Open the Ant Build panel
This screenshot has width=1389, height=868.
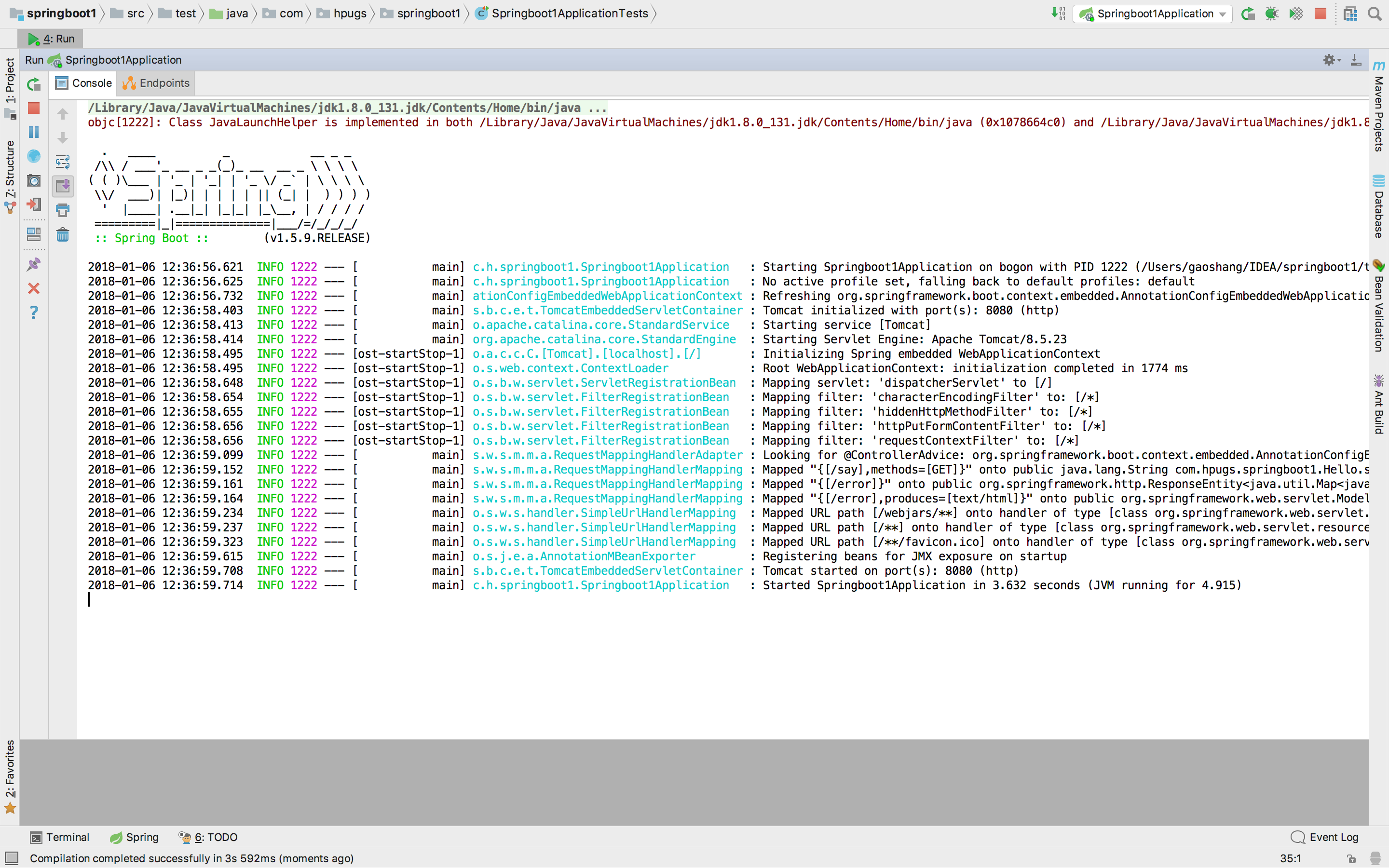point(1379,404)
